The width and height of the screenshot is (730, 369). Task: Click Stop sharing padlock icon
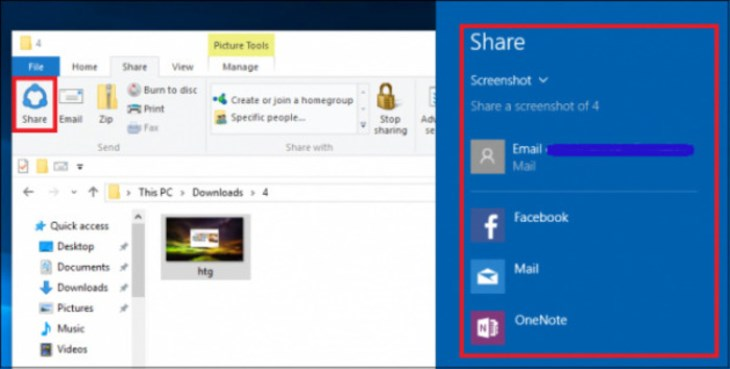[386, 96]
